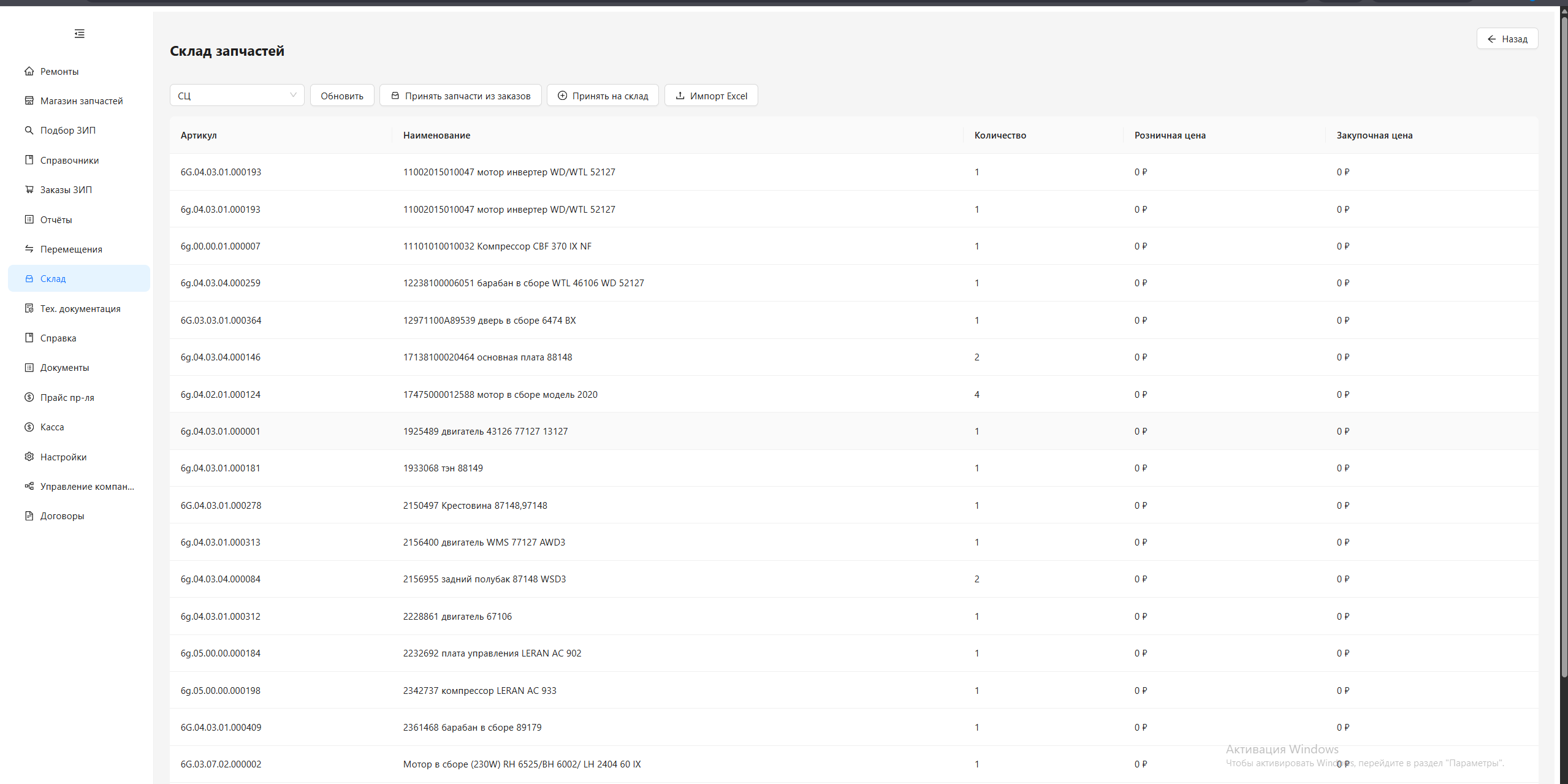Screen dimensions: 1568x784
Task: Collapse the sidebar with the menu fold icon
Action: [80, 34]
